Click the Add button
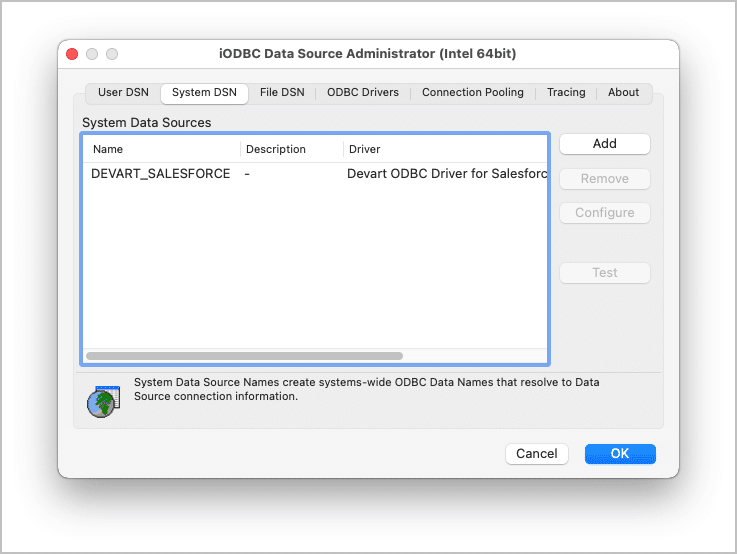The width and height of the screenshot is (737, 554). pyautogui.click(x=604, y=144)
